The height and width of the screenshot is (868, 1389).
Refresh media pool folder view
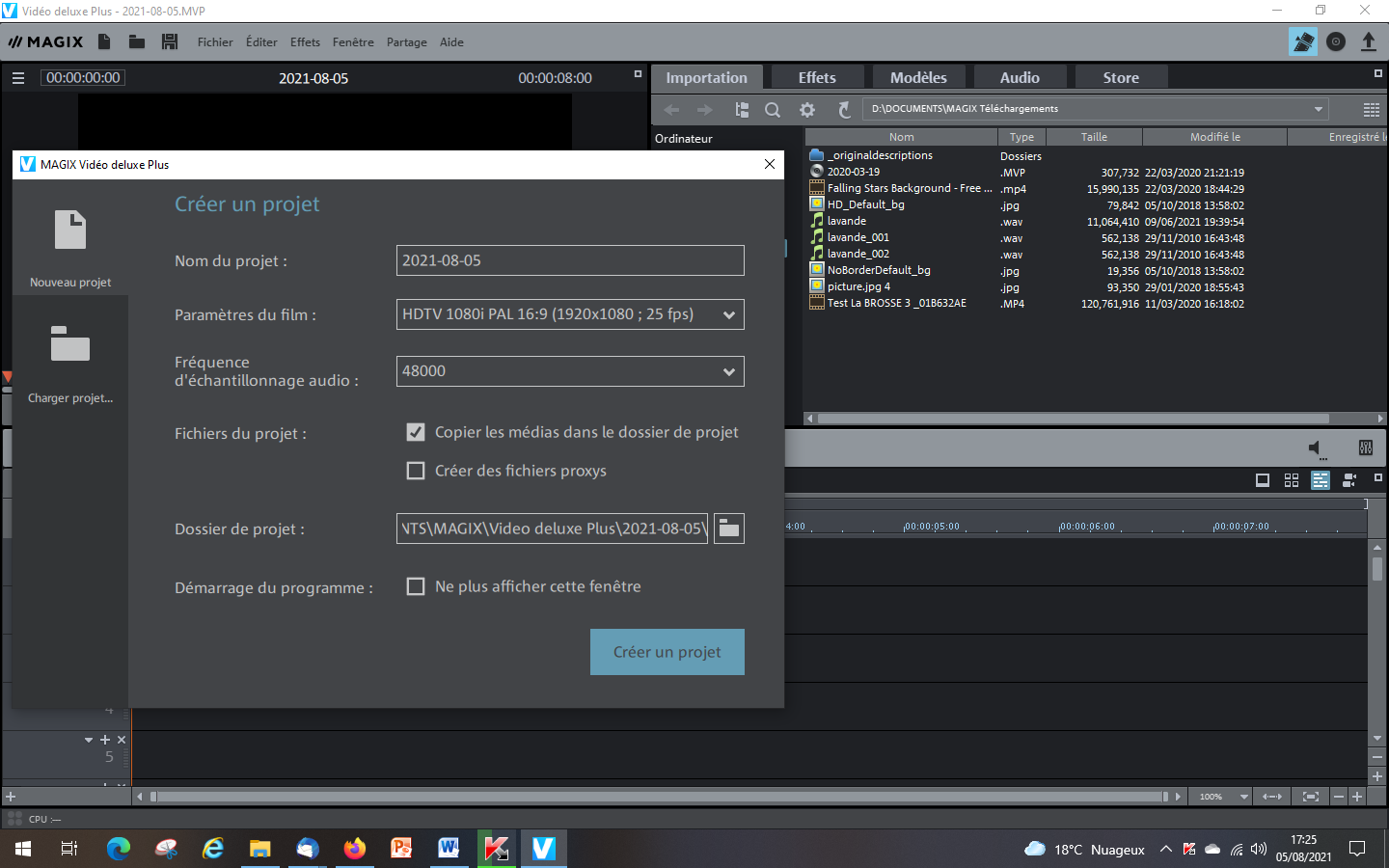pos(844,110)
